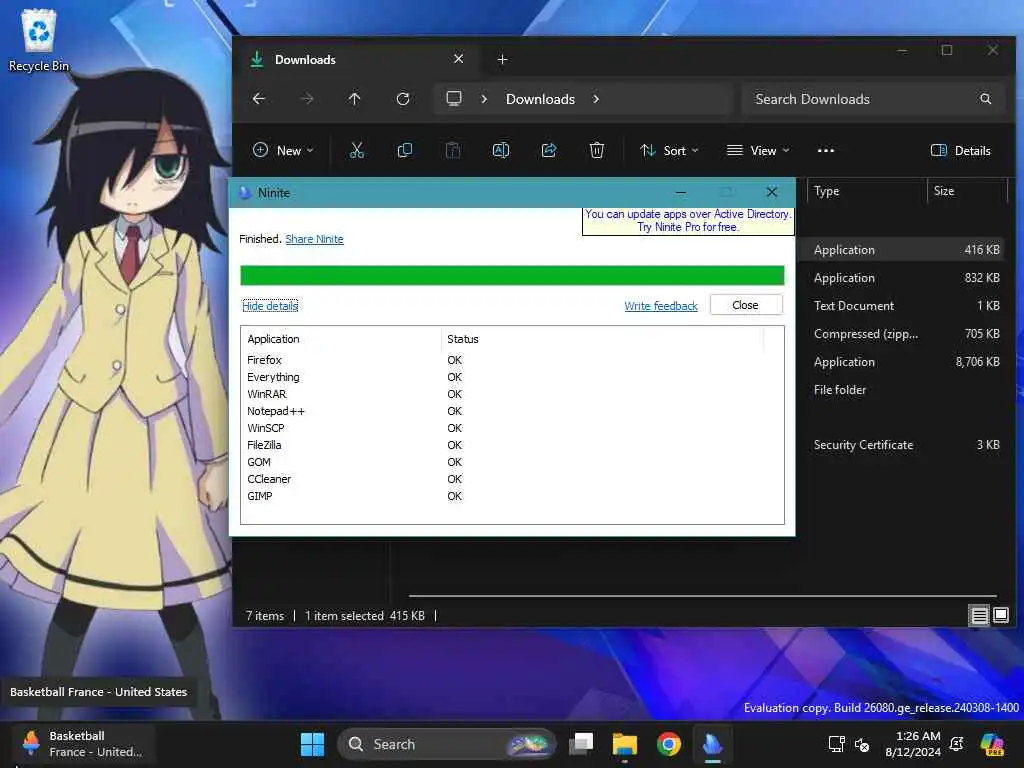Open File Explorer from the taskbar
Viewport: 1024px width, 768px height.
coord(625,744)
